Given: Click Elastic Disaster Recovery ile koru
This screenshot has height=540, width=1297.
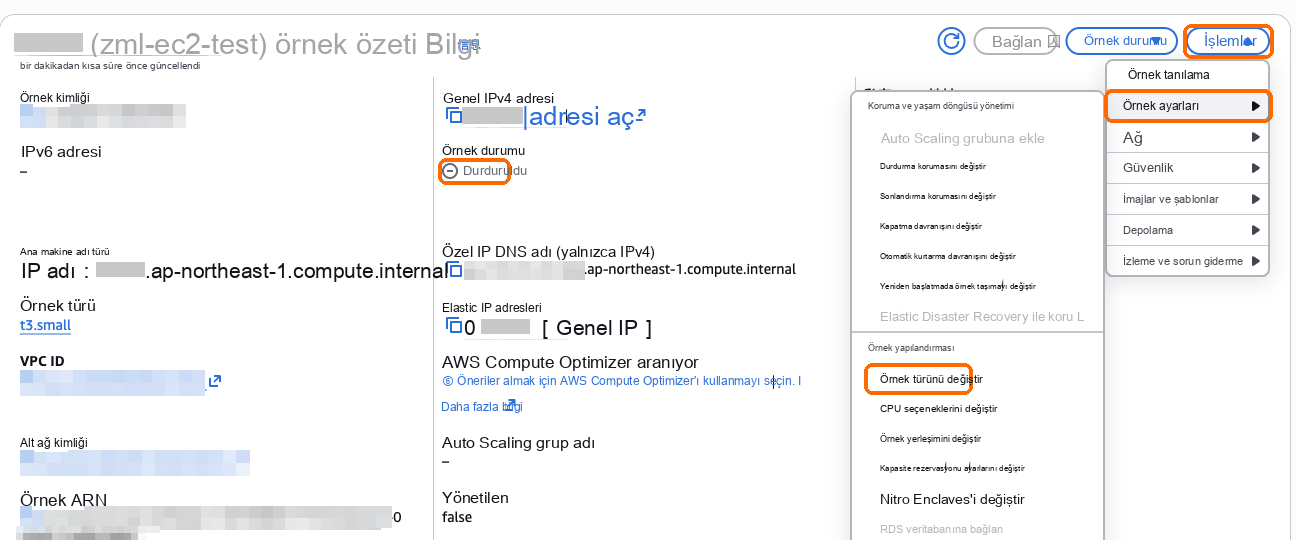Looking at the screenshot, I should (982, 316).
